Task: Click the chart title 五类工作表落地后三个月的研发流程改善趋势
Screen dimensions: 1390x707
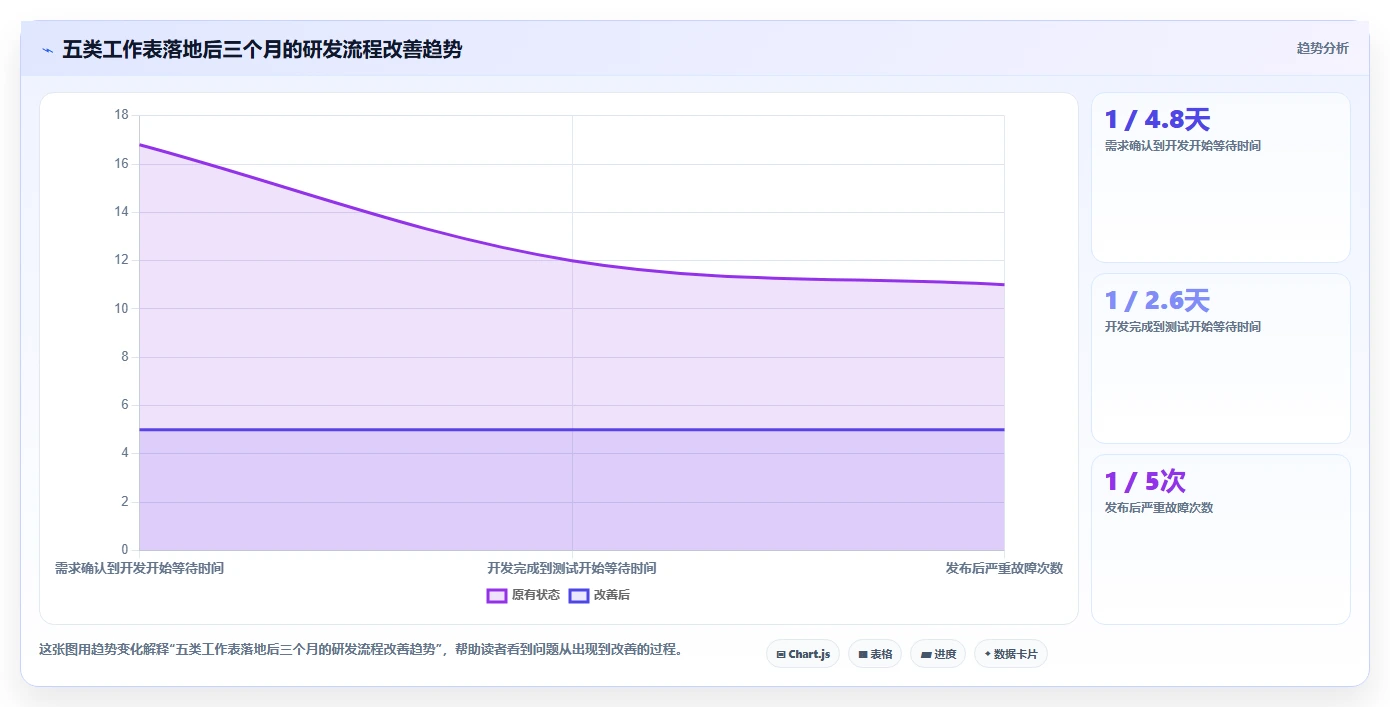Action: [262, 49]
